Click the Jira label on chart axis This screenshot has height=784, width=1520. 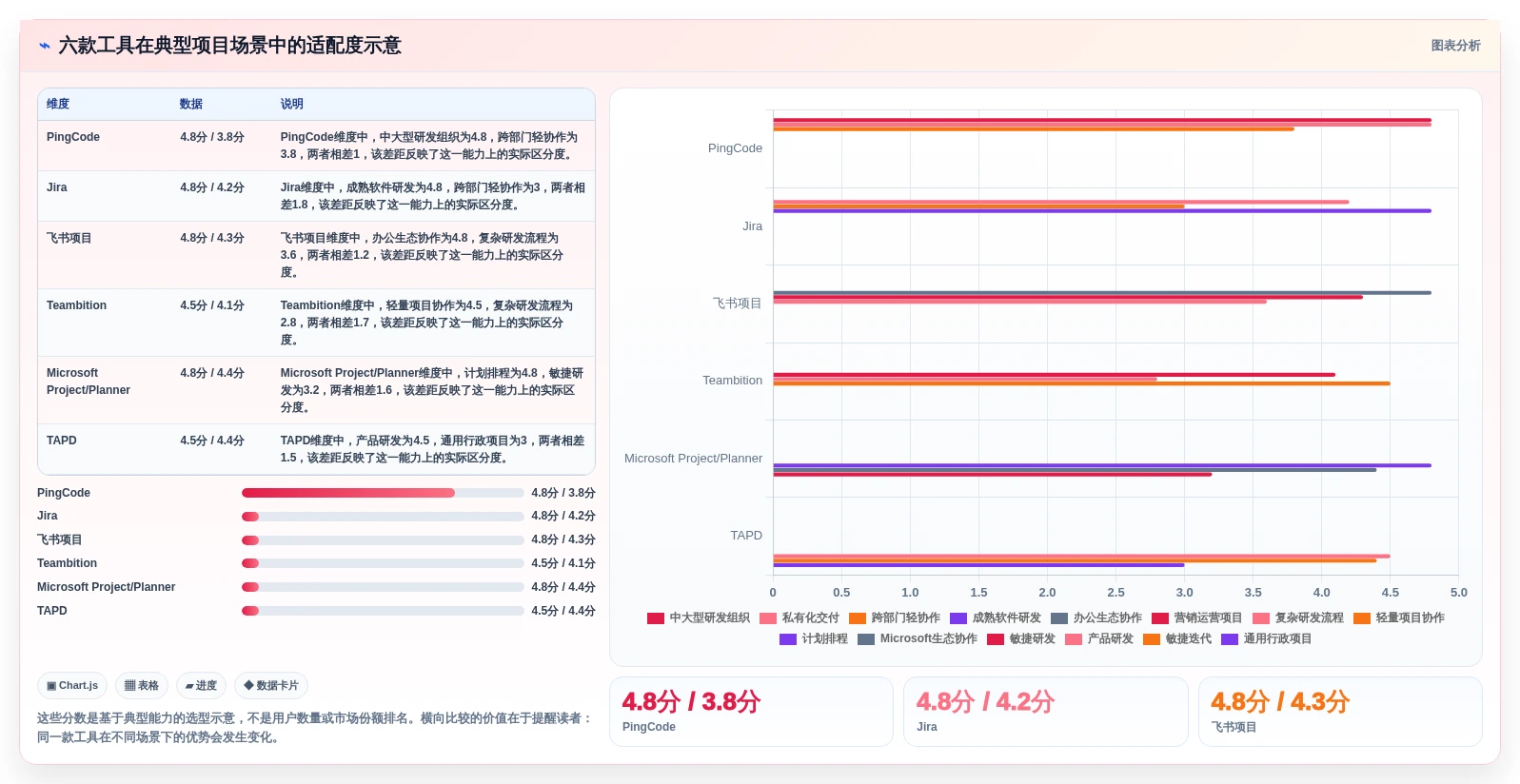752,226
